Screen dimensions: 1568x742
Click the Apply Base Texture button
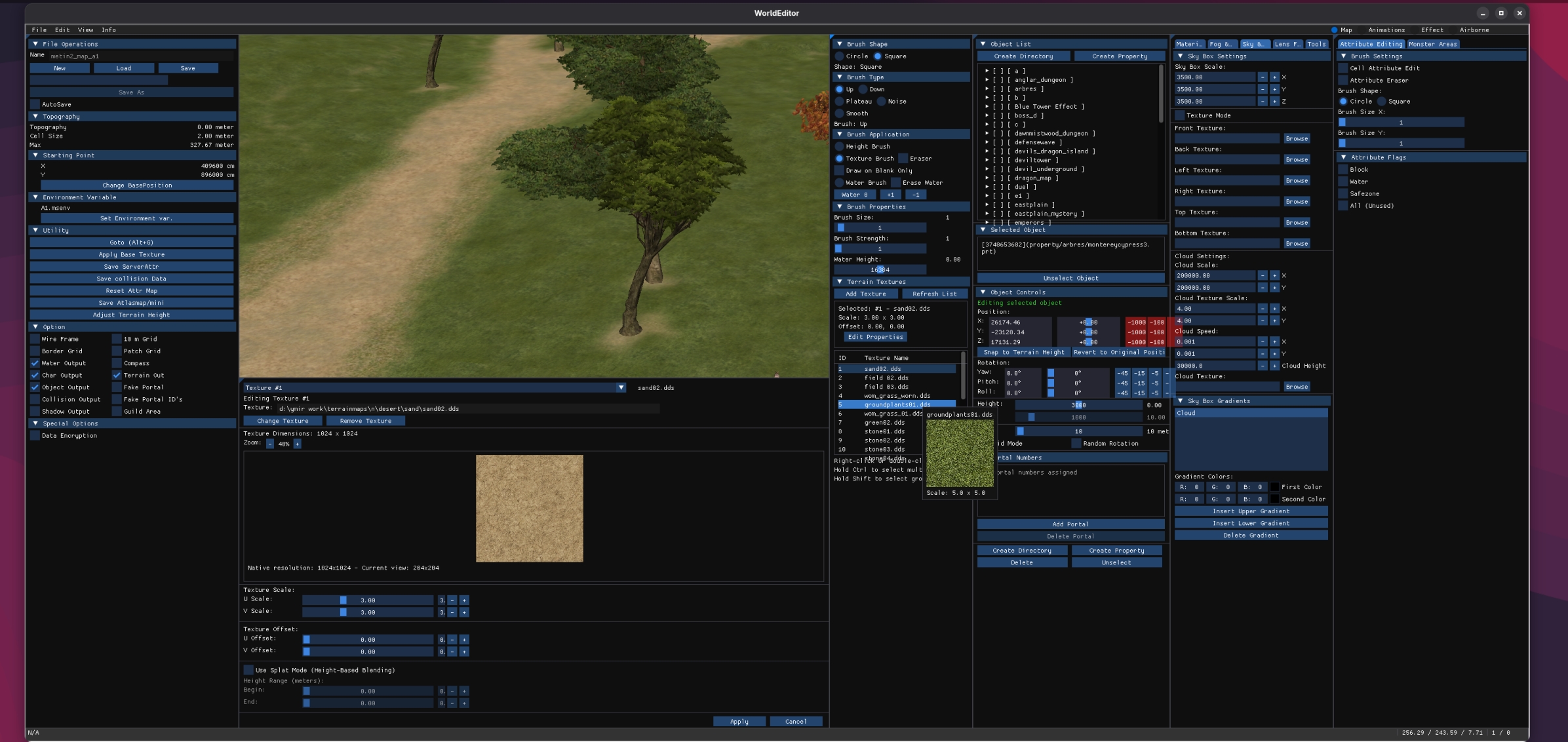[x=131, y=254]
